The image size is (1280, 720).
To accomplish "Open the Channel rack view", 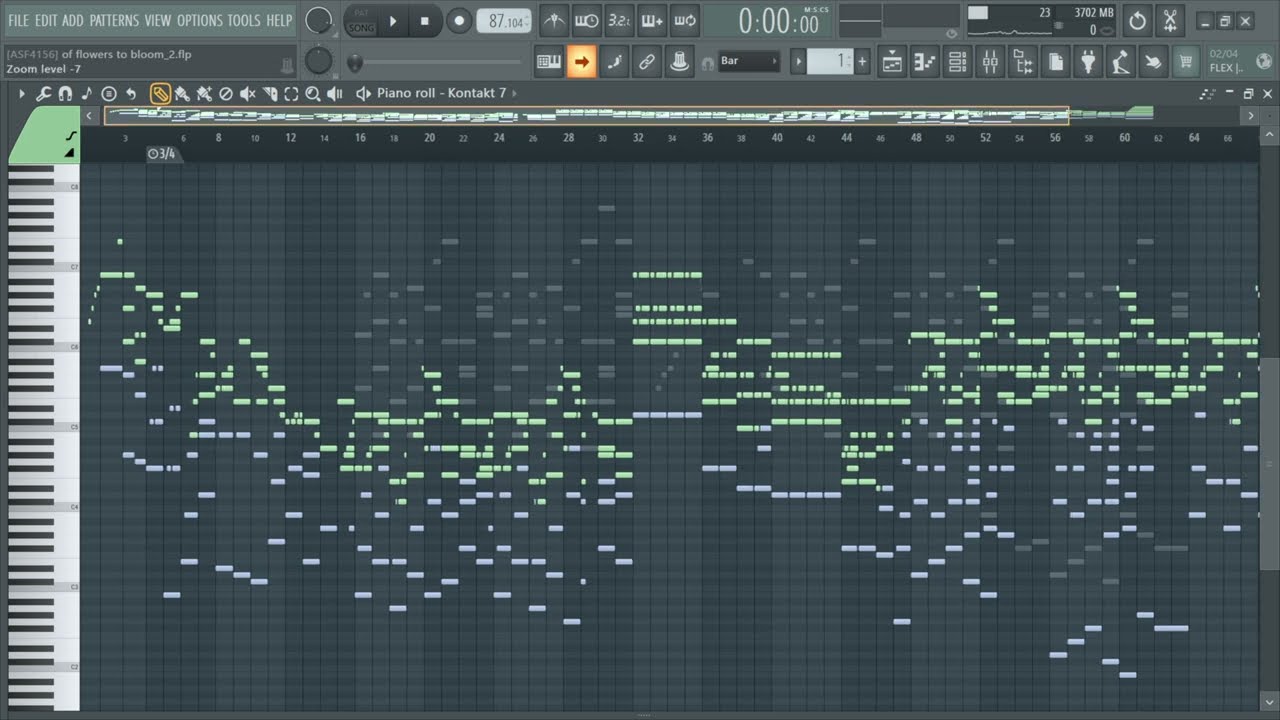I will click(958, 62).
